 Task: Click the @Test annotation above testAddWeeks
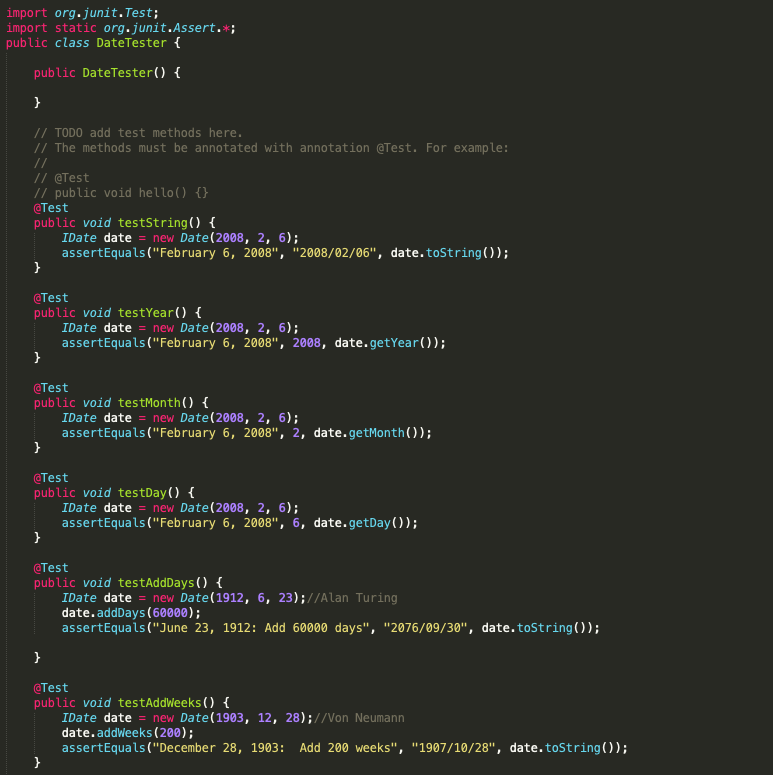51,688
